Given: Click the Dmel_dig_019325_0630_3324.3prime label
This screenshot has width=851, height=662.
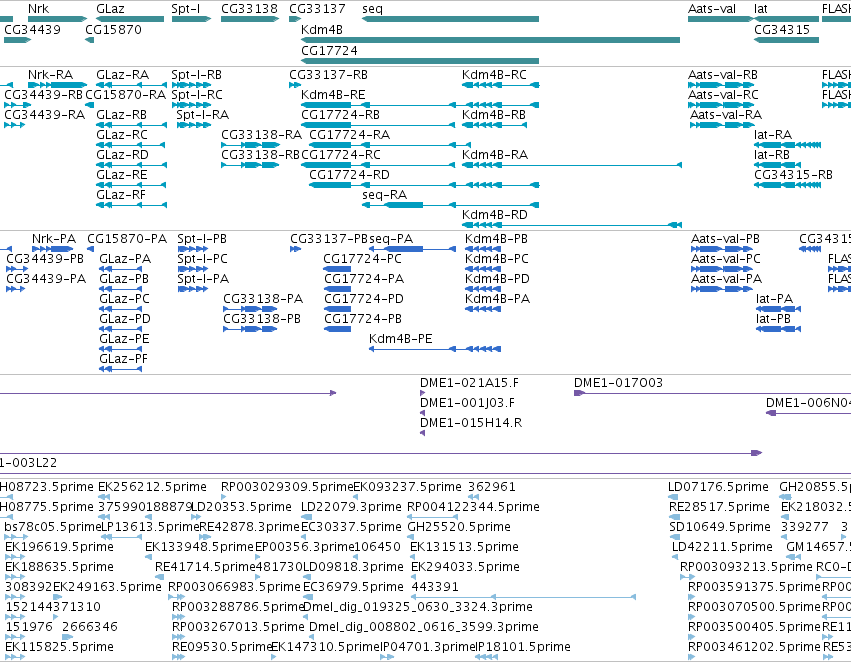Looking at the screenshot, I should [x=418, y=607].
